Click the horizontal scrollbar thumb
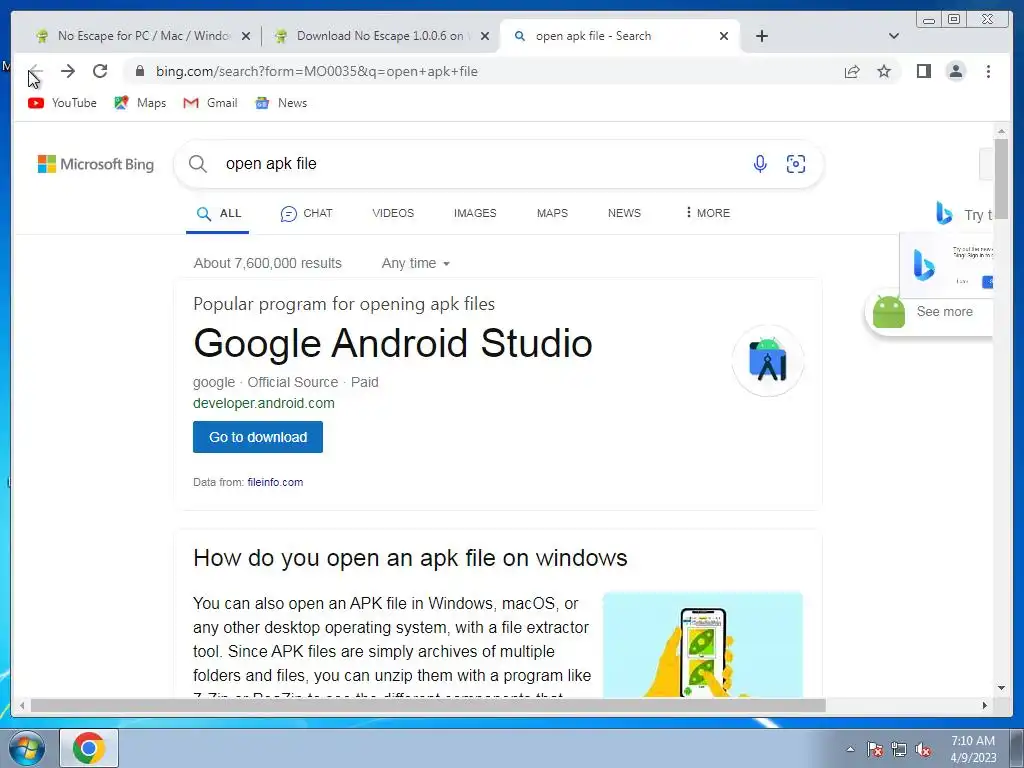Screen dimensions: 1024x768 428,705
